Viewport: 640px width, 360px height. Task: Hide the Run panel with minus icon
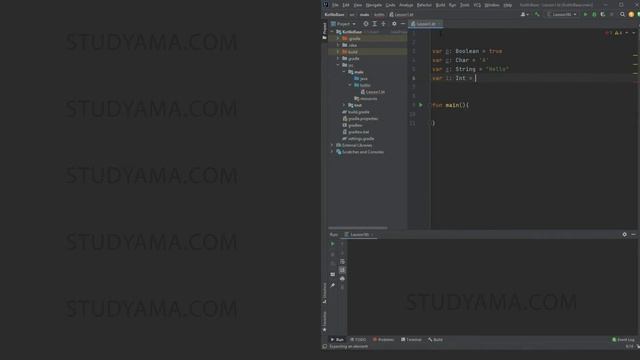(633, 235)
